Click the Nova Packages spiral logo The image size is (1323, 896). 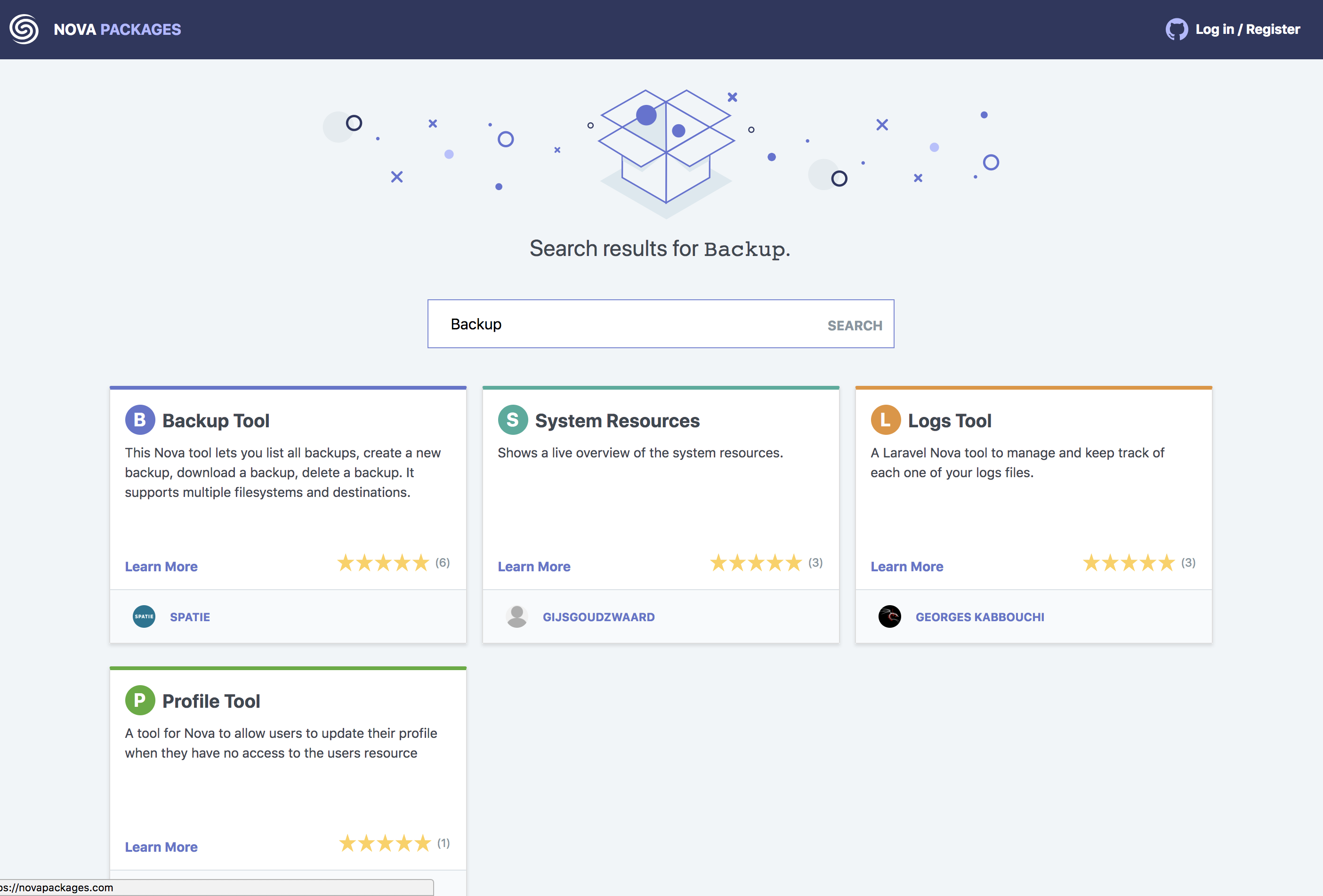[24, 29]
